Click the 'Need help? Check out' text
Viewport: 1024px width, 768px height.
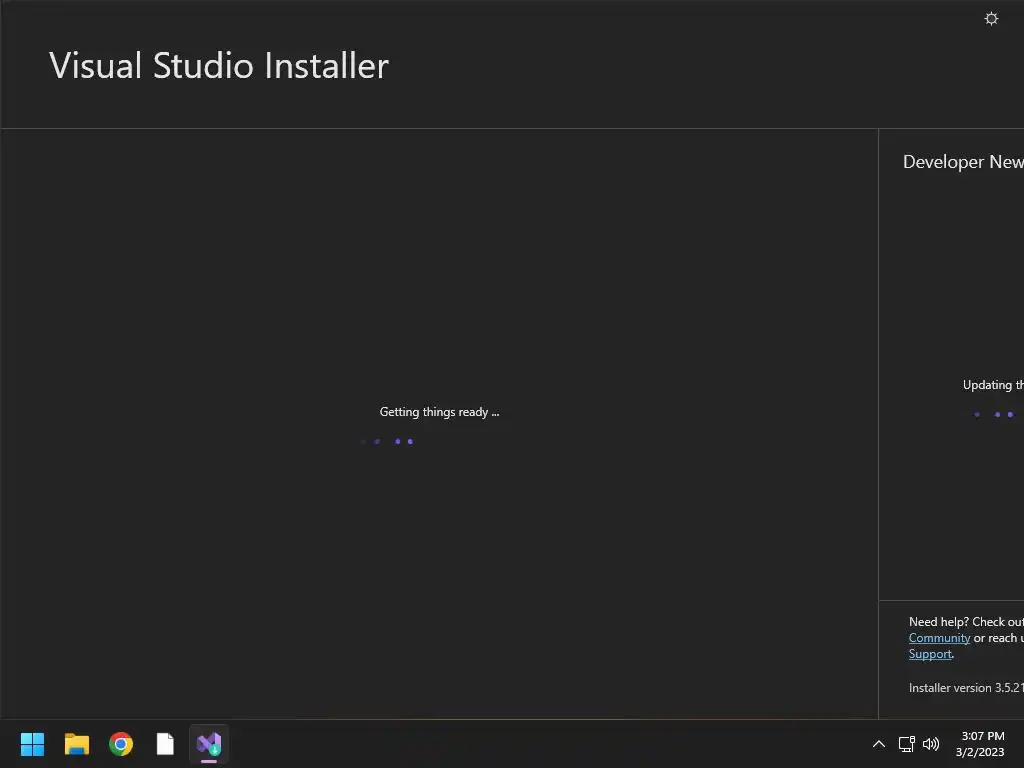[966, 622]
